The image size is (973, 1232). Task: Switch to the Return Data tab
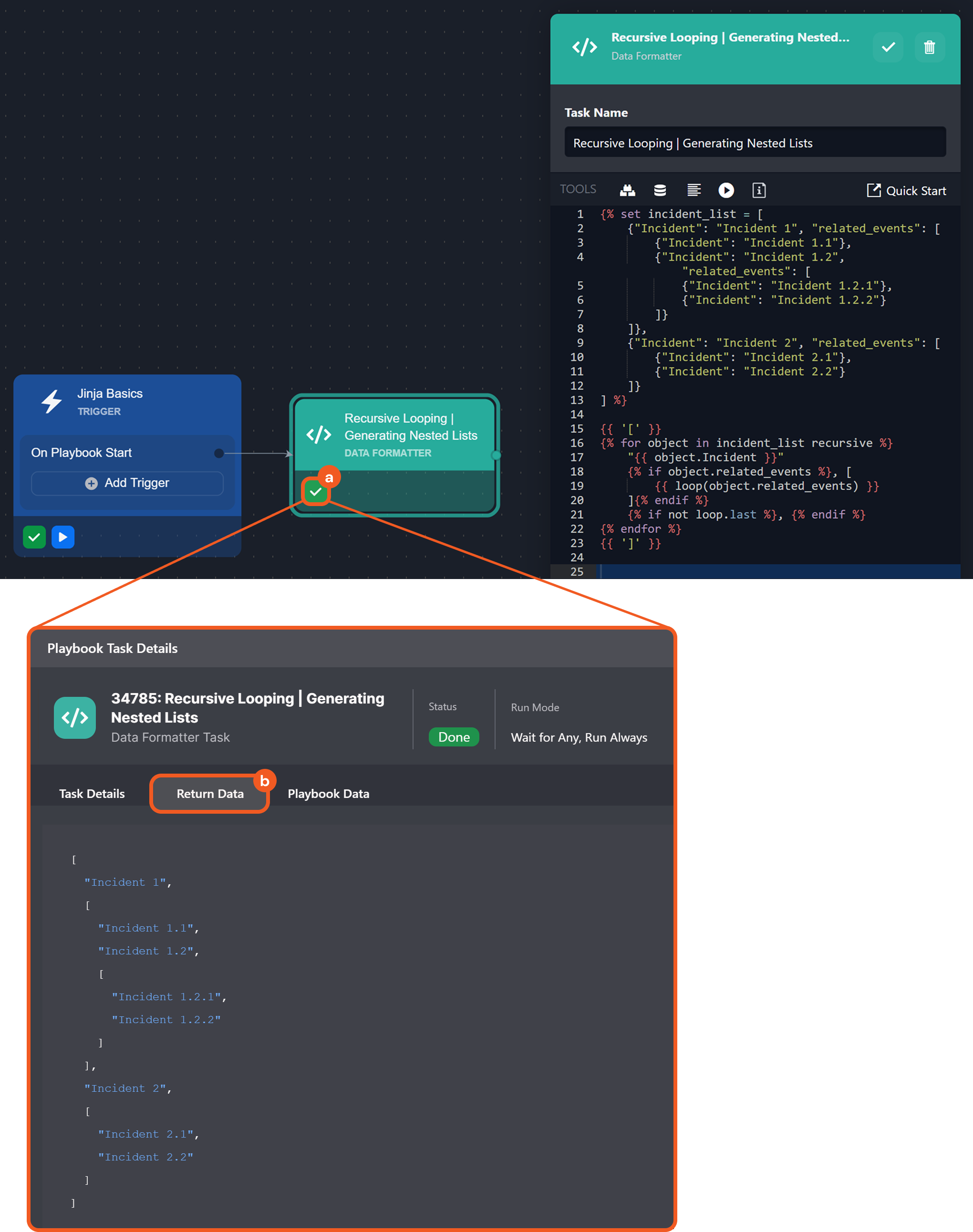point(210,793)
